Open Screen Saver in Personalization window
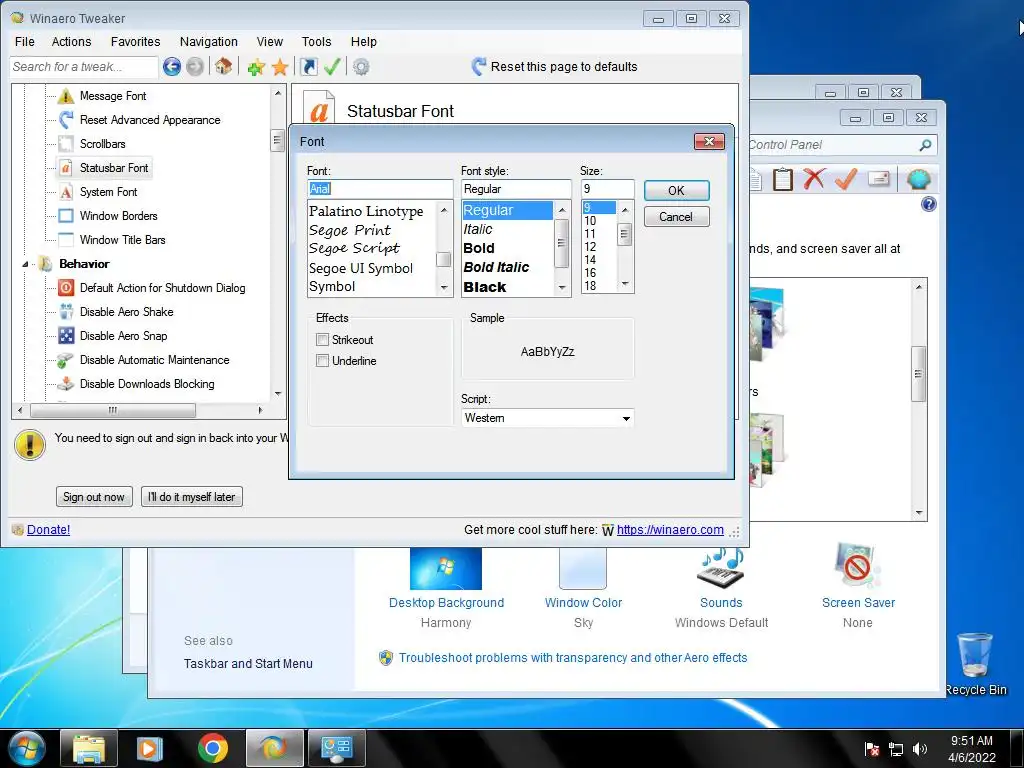This screenshot has height=768, width=1024. point(858,603)
